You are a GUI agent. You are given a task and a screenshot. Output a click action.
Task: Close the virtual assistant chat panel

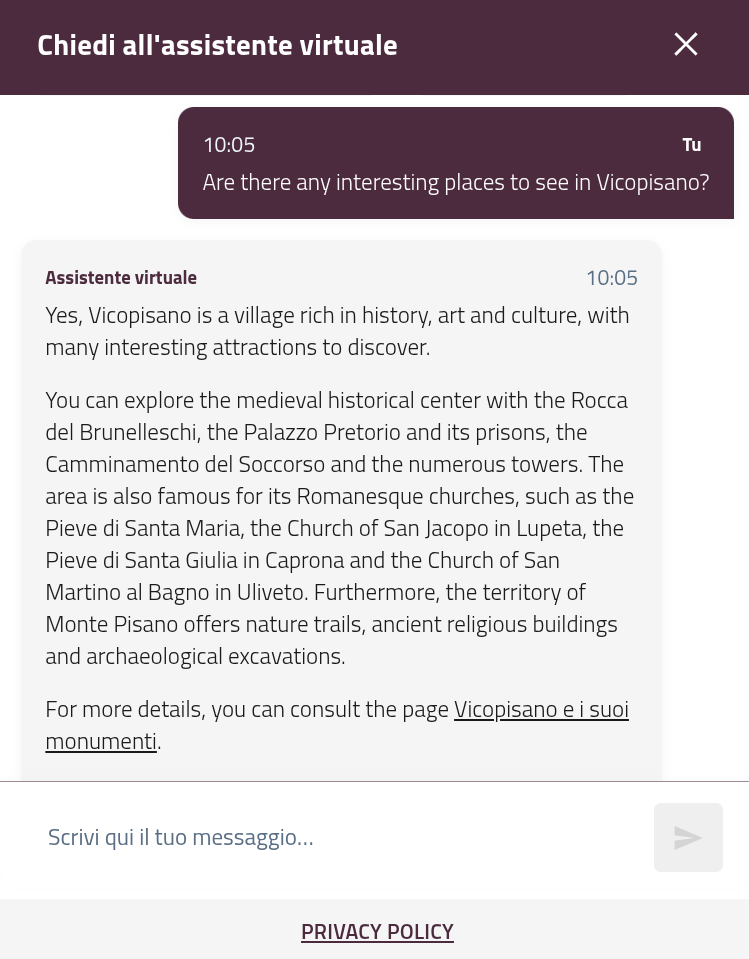click(686, 44)
